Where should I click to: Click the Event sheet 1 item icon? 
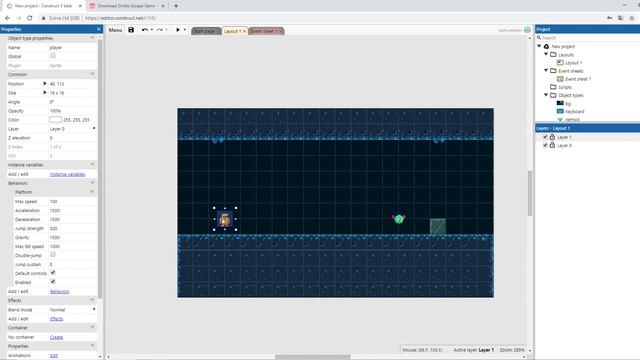(560, 79)
